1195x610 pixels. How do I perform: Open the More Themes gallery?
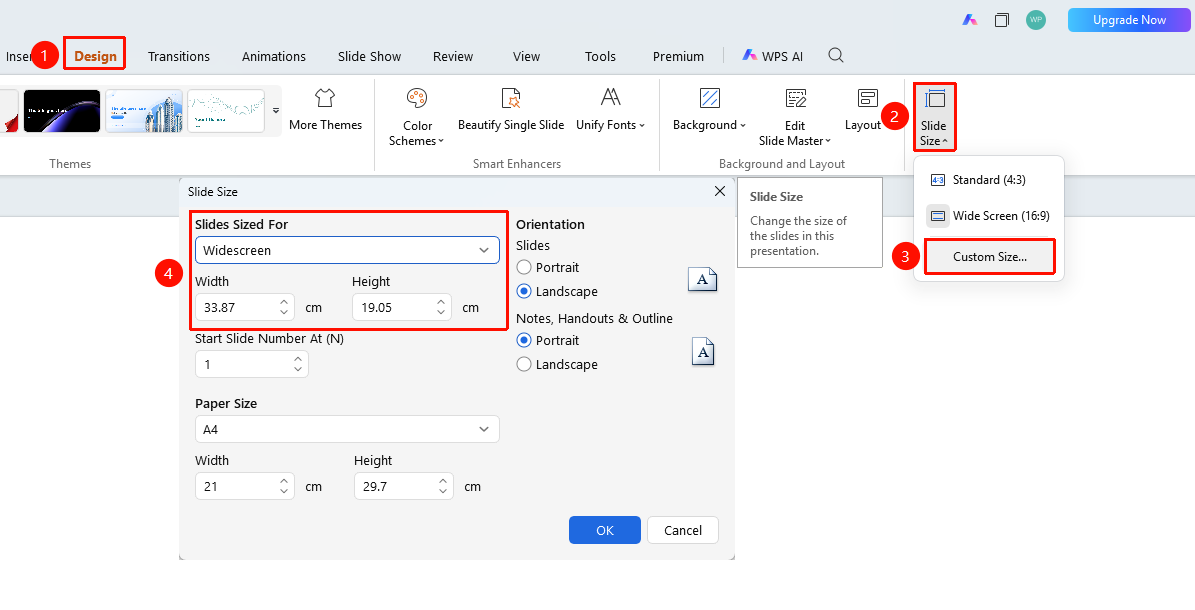pos(325,109)
